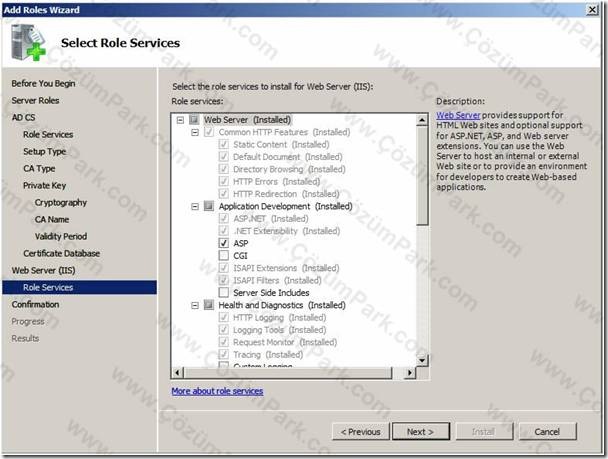This screenshot has height=459, width=608.
Task: Click the Static Content checkbox
Action: 224,145
